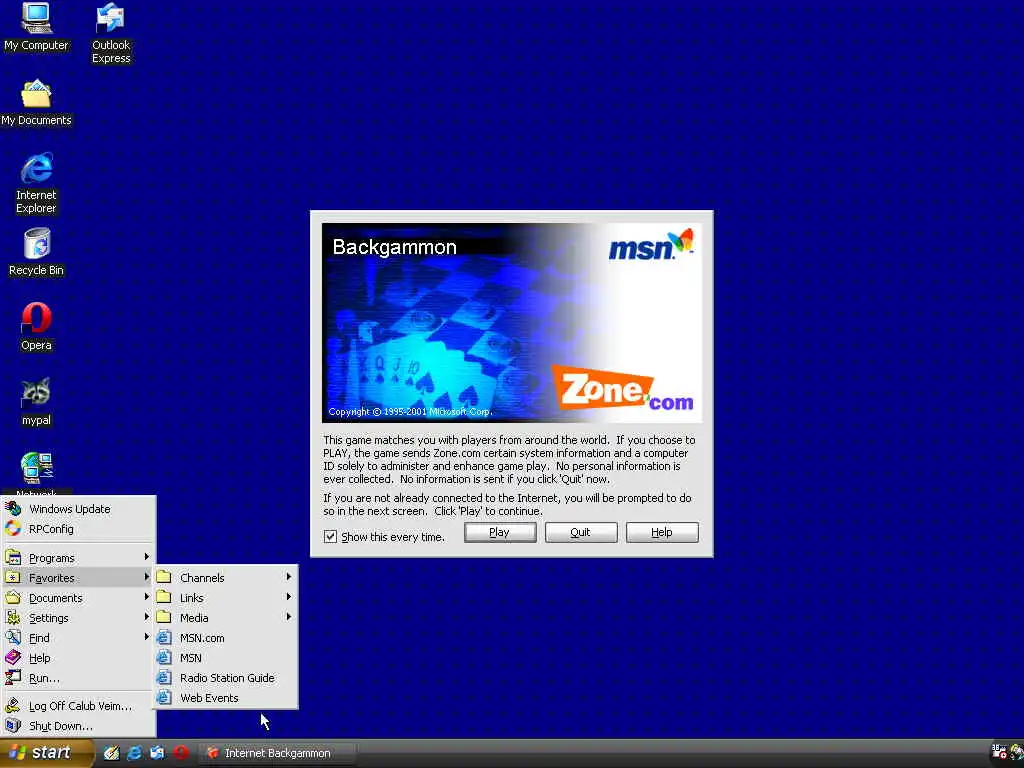Launch Outlook Express from quick launch

coord(157,753)
